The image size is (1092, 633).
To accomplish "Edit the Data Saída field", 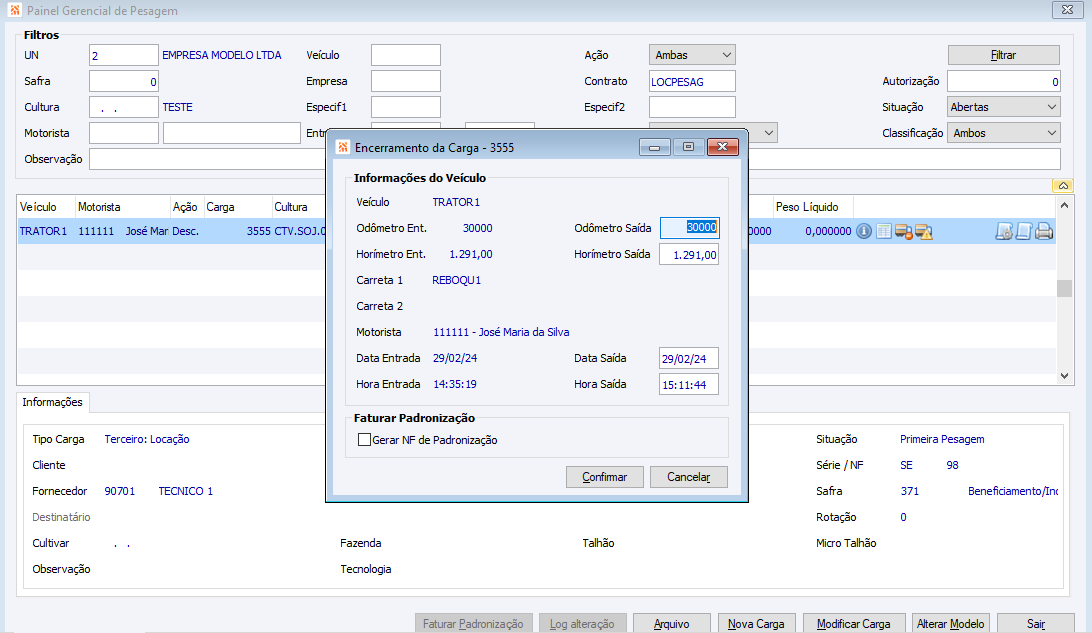I will pyautogui.click(x=689, y=359).
